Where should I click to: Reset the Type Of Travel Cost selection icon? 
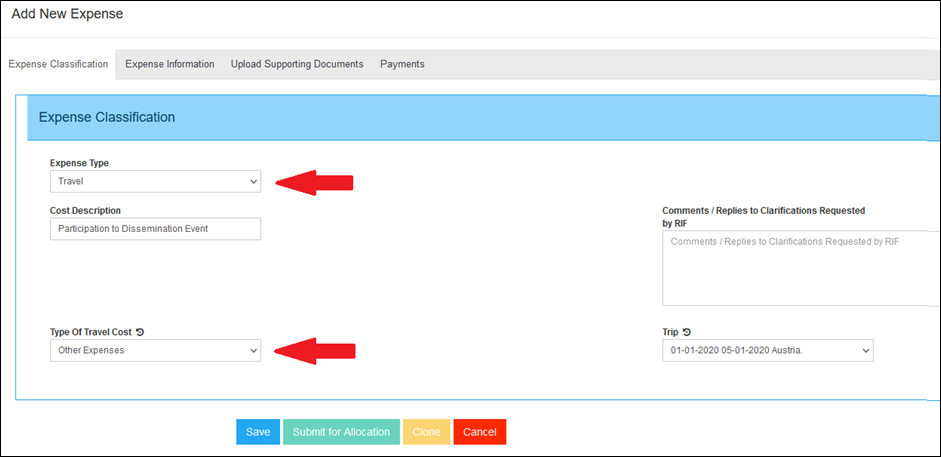140,332
